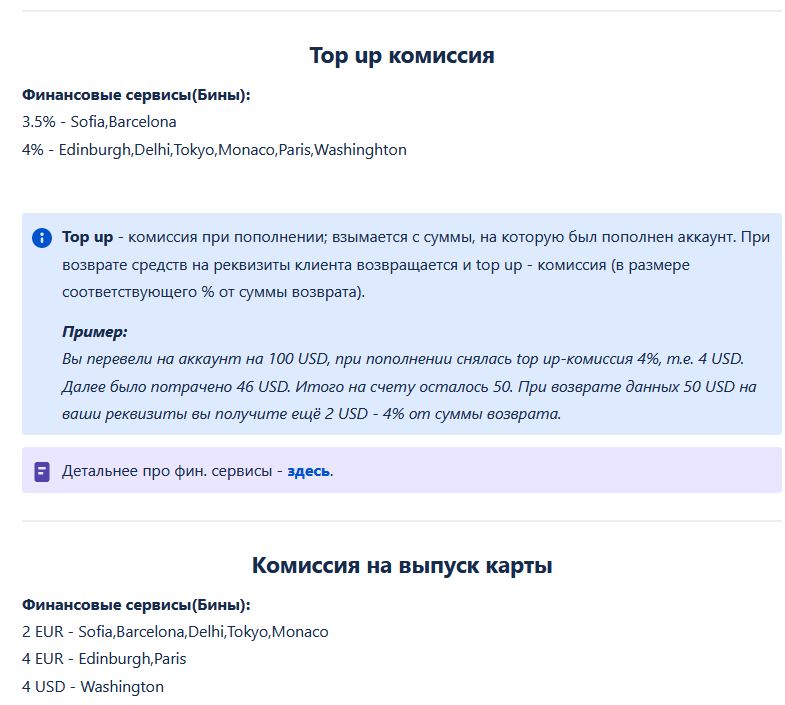Click 'Финансовые сервисы(Бины):' label under Top up комиссия

136,95
